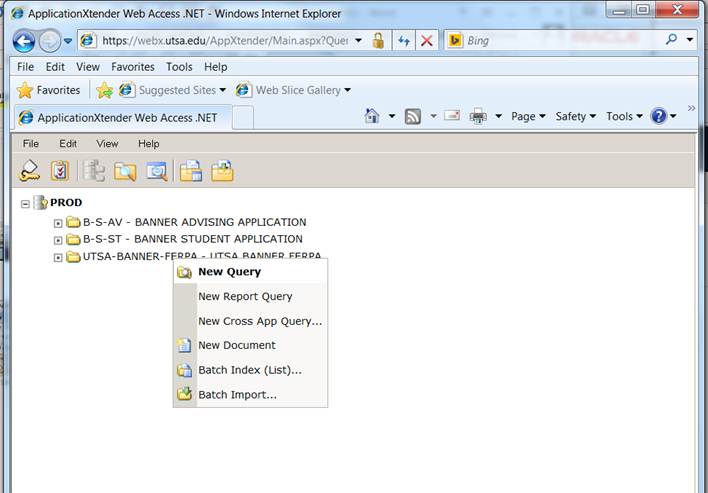Click the magnifier document search toolbar icon
The width and height of the screenshot is (708, 493).
click(157, 171)
